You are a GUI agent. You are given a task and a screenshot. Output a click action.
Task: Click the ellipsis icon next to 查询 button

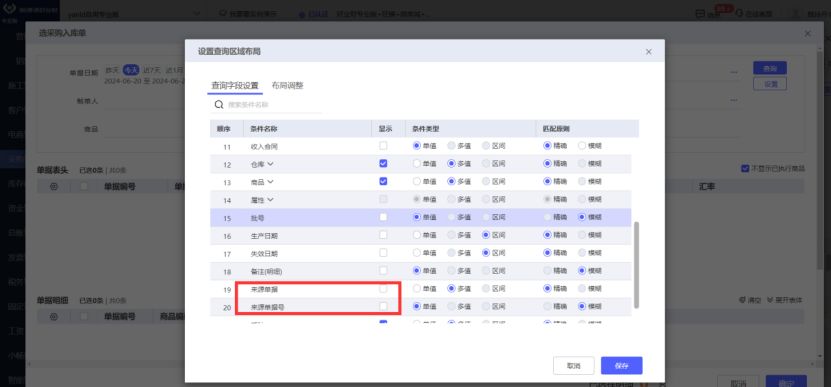pyautogui.click(x=734, y=72)
